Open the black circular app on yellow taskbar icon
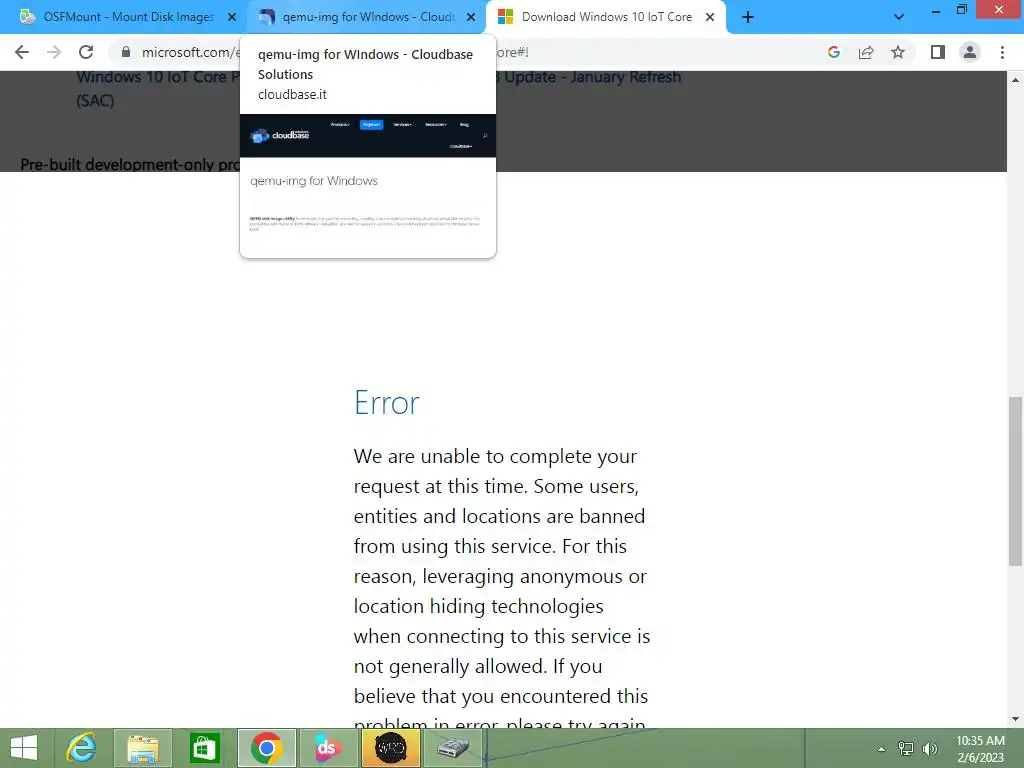This screenshot has height=768, width=1024. [390, 748]
